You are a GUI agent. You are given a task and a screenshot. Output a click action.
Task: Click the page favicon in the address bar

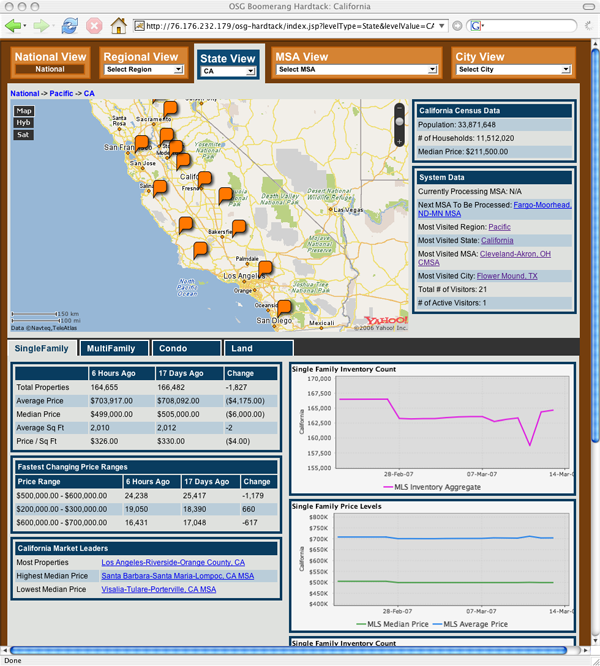click(x=139, y=26)
